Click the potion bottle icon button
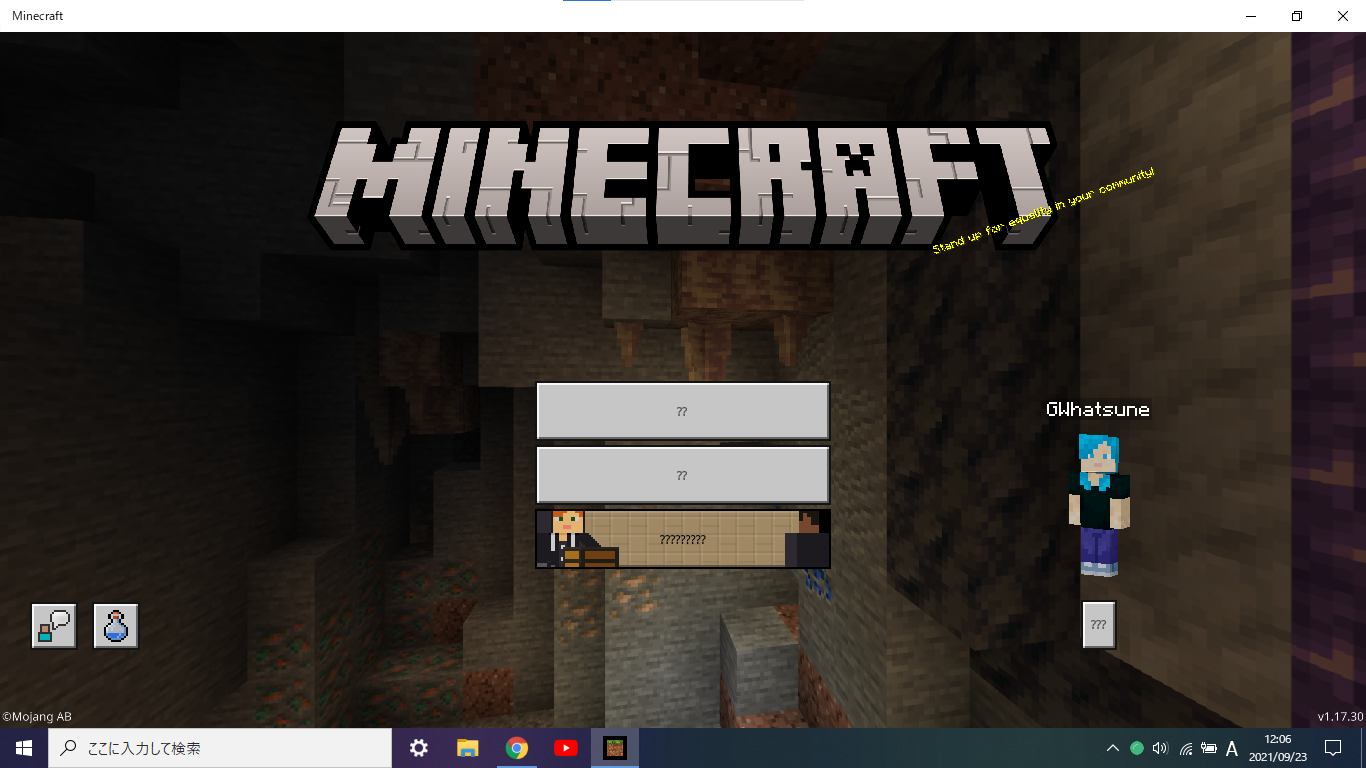This screenshot has height=768, width=1366. pyautogui.click(x=116, y=626)
